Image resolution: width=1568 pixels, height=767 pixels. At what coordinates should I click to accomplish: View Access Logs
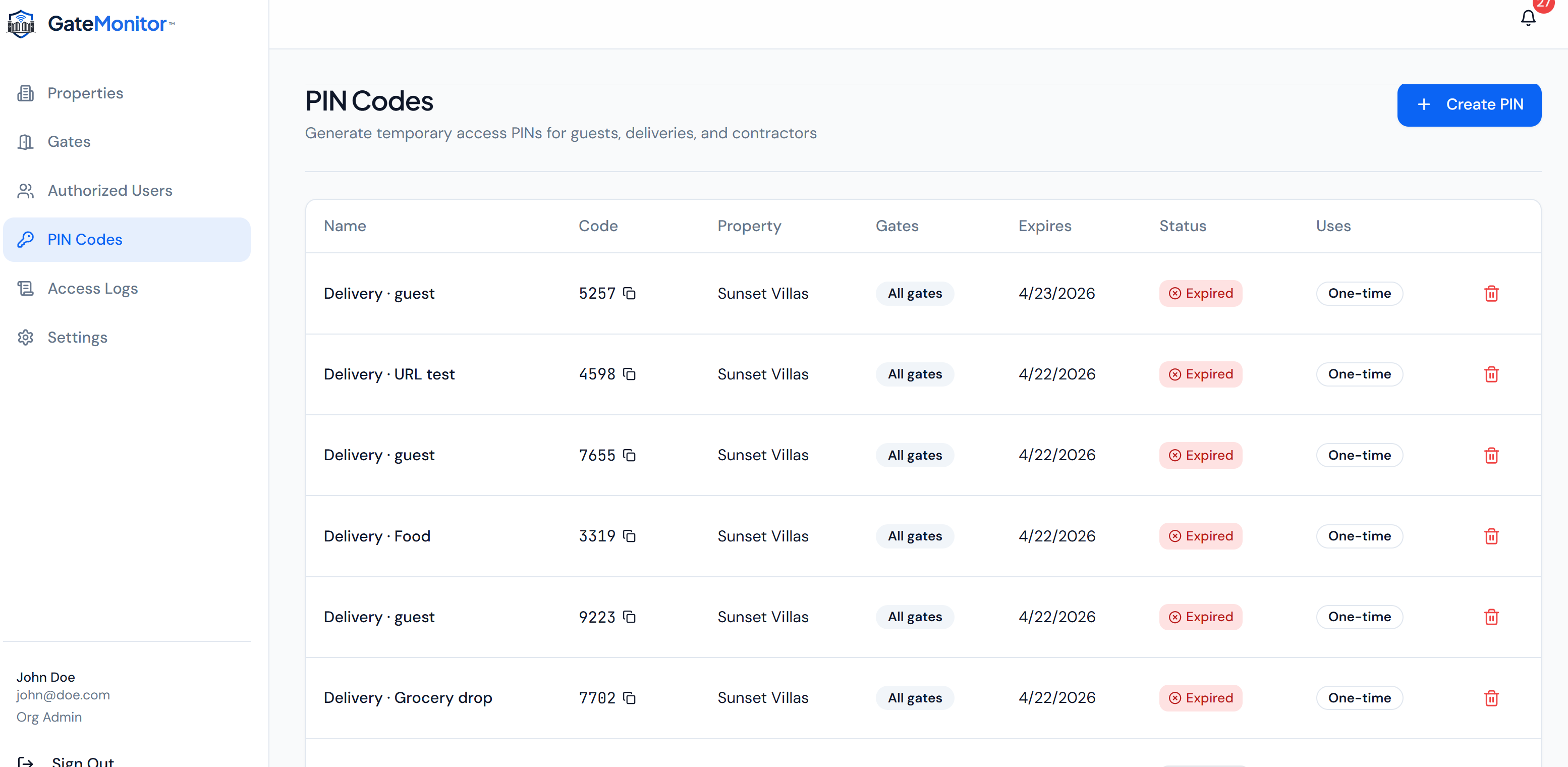[x=127, y=289]
